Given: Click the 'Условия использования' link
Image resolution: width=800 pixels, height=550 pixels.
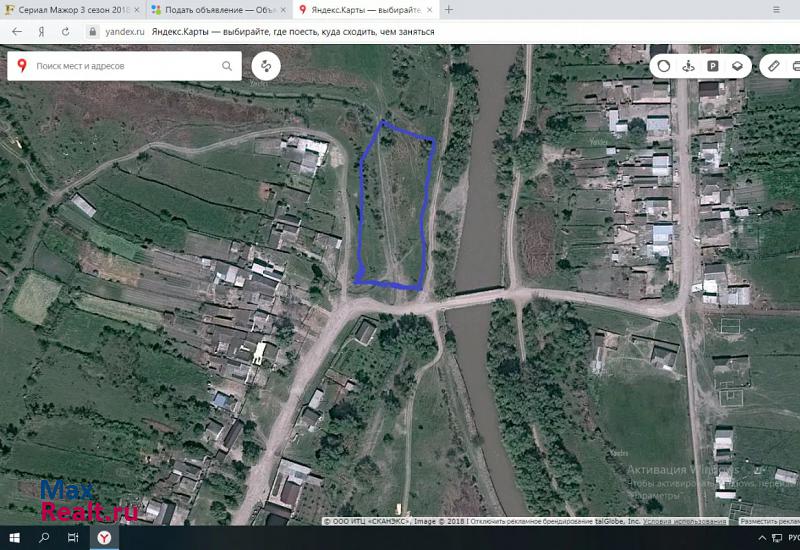Looking at the screenshot, I should coord(685,521).
